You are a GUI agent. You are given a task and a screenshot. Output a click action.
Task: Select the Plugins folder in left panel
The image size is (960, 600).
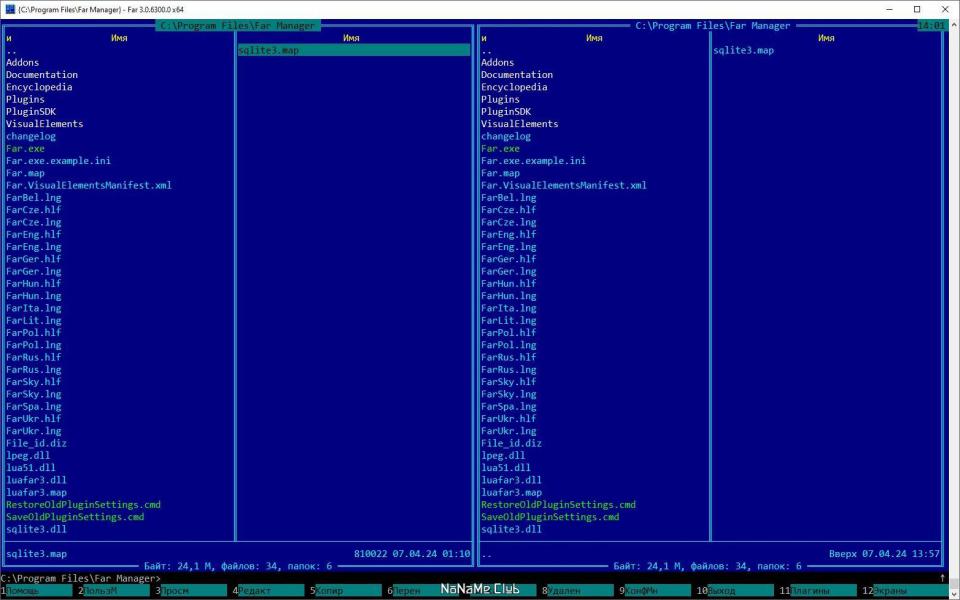click(26, 99)
